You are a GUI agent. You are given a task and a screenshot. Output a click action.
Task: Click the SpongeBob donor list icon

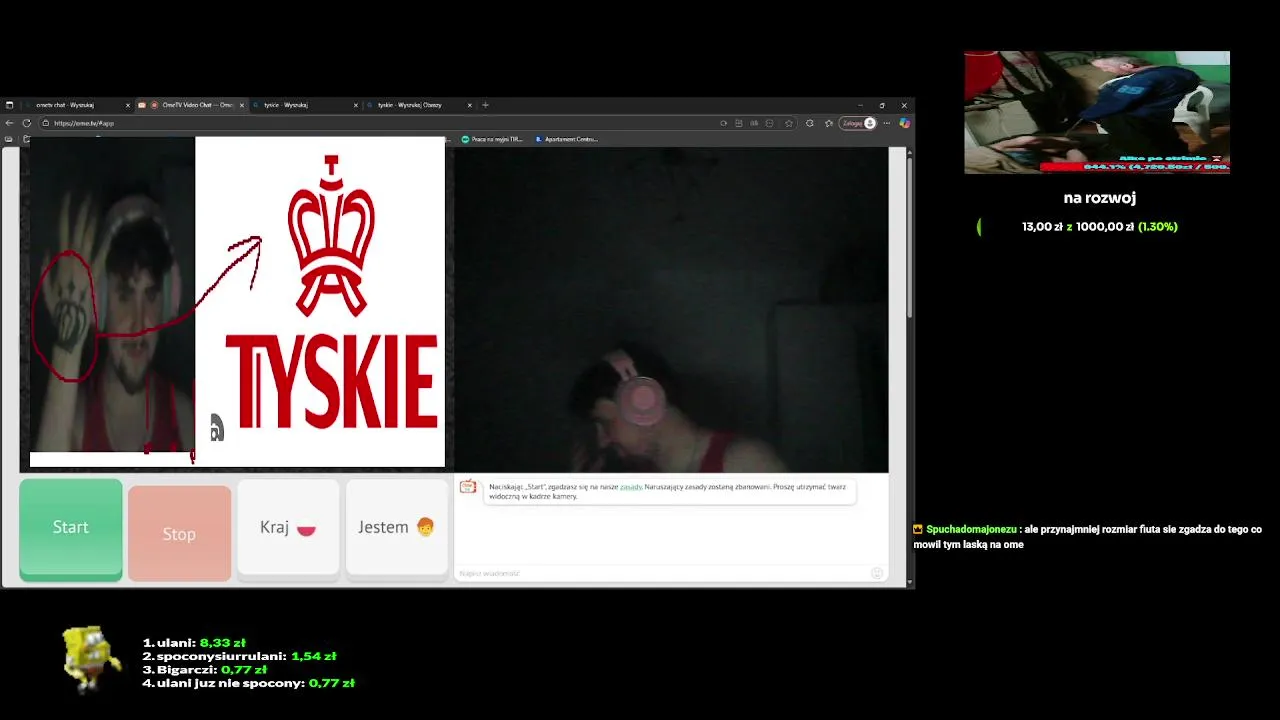[x=90, y=659]
